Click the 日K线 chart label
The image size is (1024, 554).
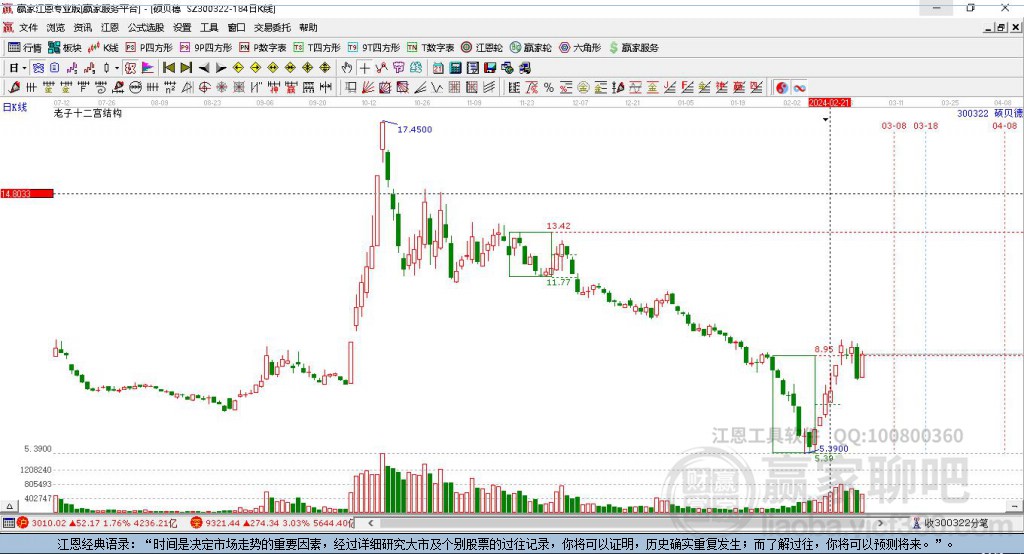point(15,107)
